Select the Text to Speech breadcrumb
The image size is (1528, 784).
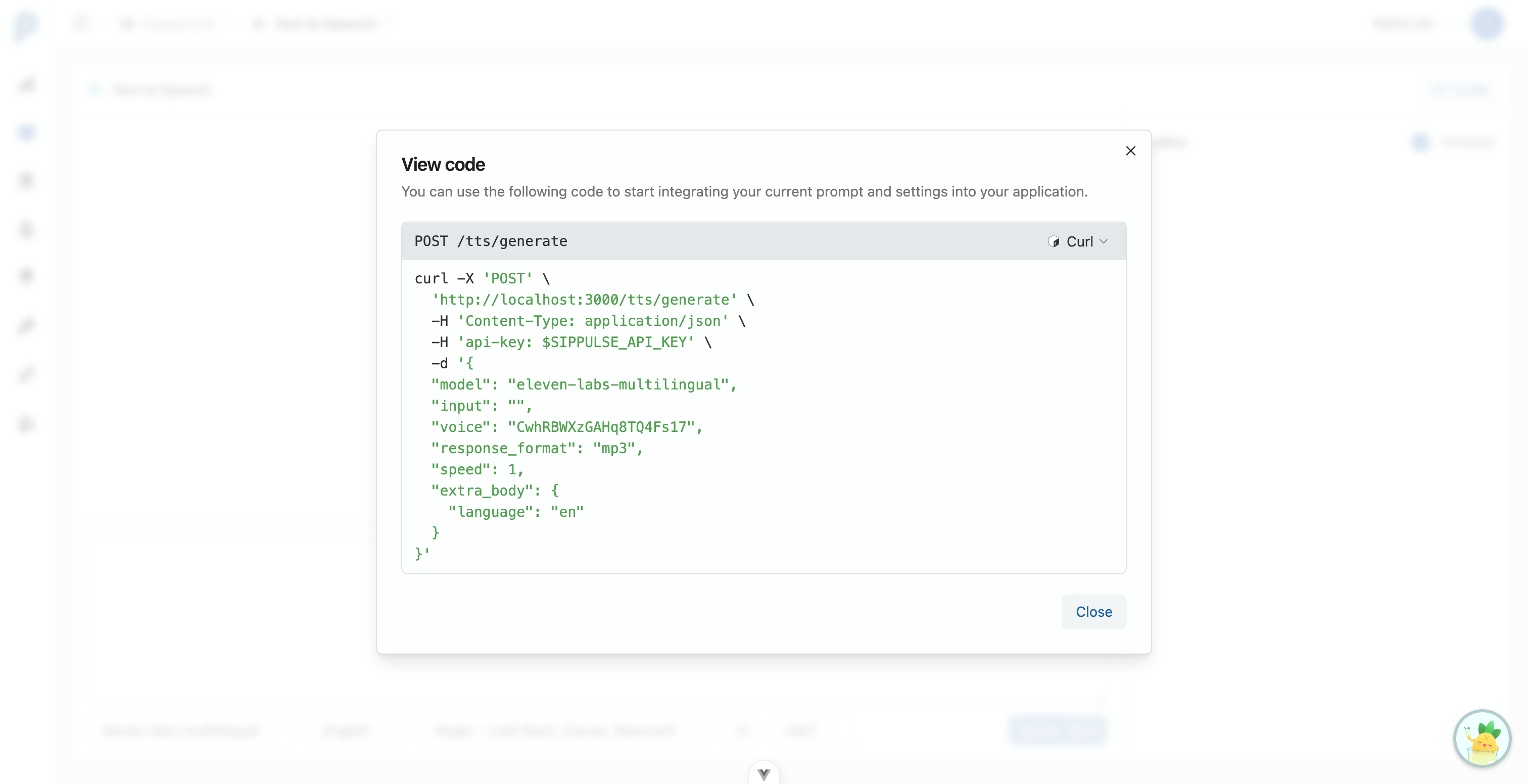(x=324, y=24)
